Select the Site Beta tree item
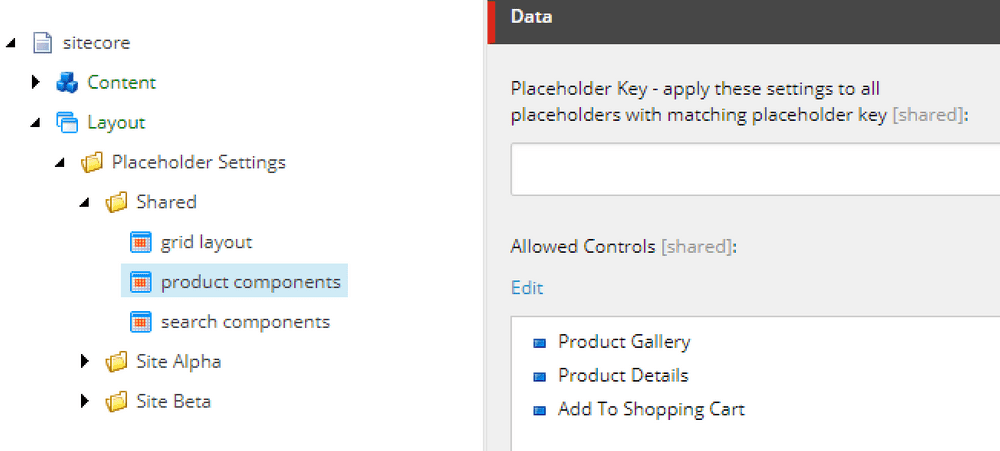The width and height of the screenshot is (1000, 451). click(173, 402)
